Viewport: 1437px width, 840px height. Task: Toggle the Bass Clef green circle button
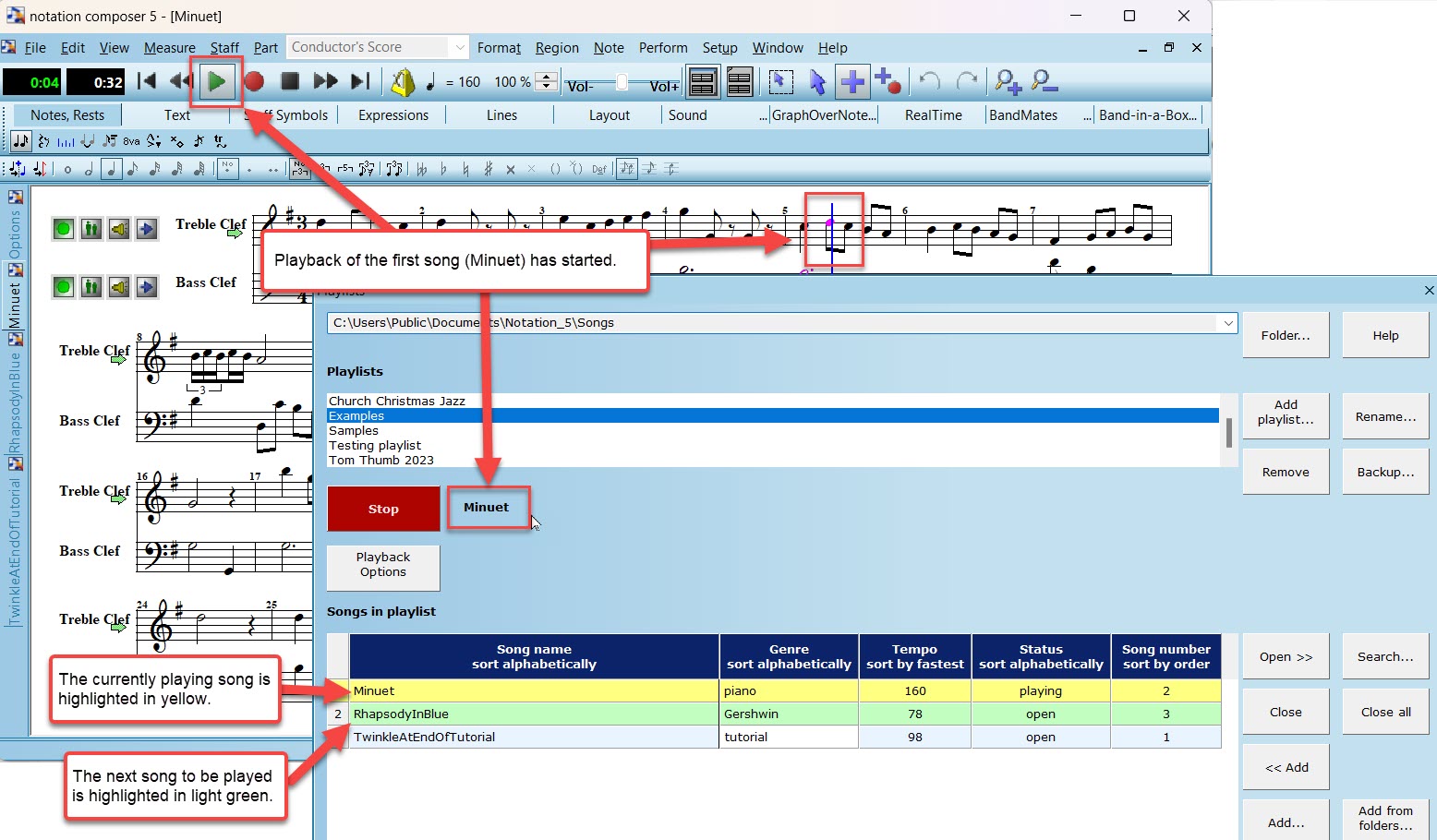63,287
